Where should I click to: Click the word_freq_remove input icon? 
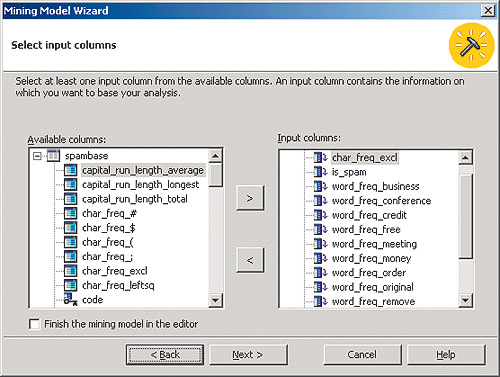pos(321,301)
